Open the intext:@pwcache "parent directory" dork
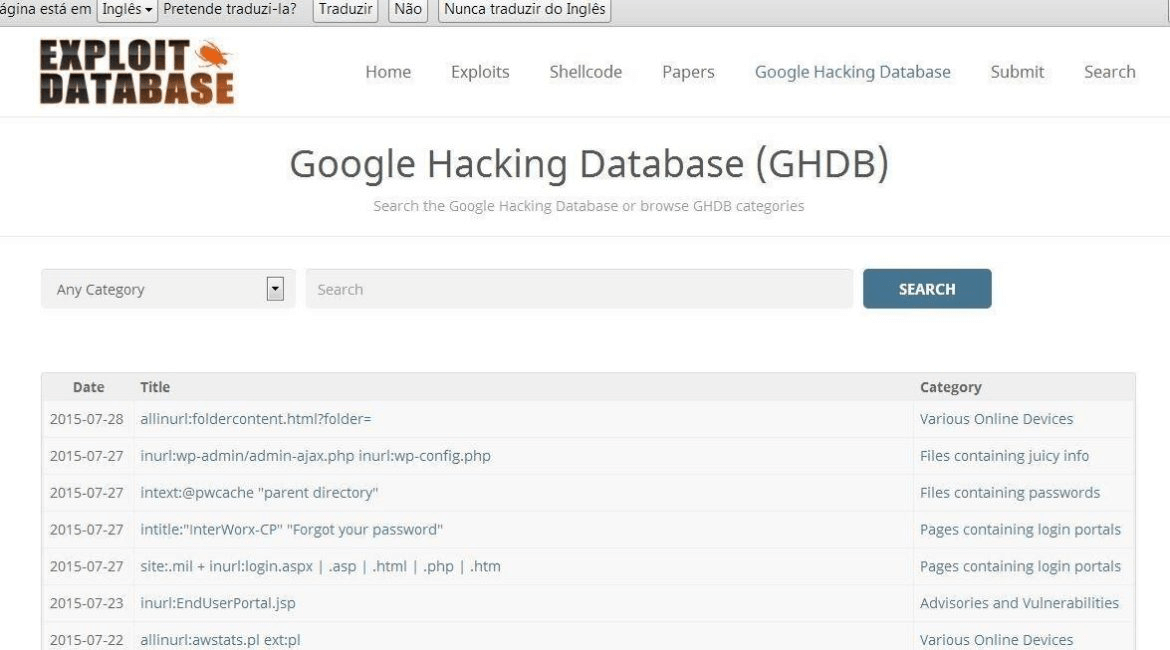Image resolution: width=1170 pixels, height=650 pixels. tap(258, 492)
